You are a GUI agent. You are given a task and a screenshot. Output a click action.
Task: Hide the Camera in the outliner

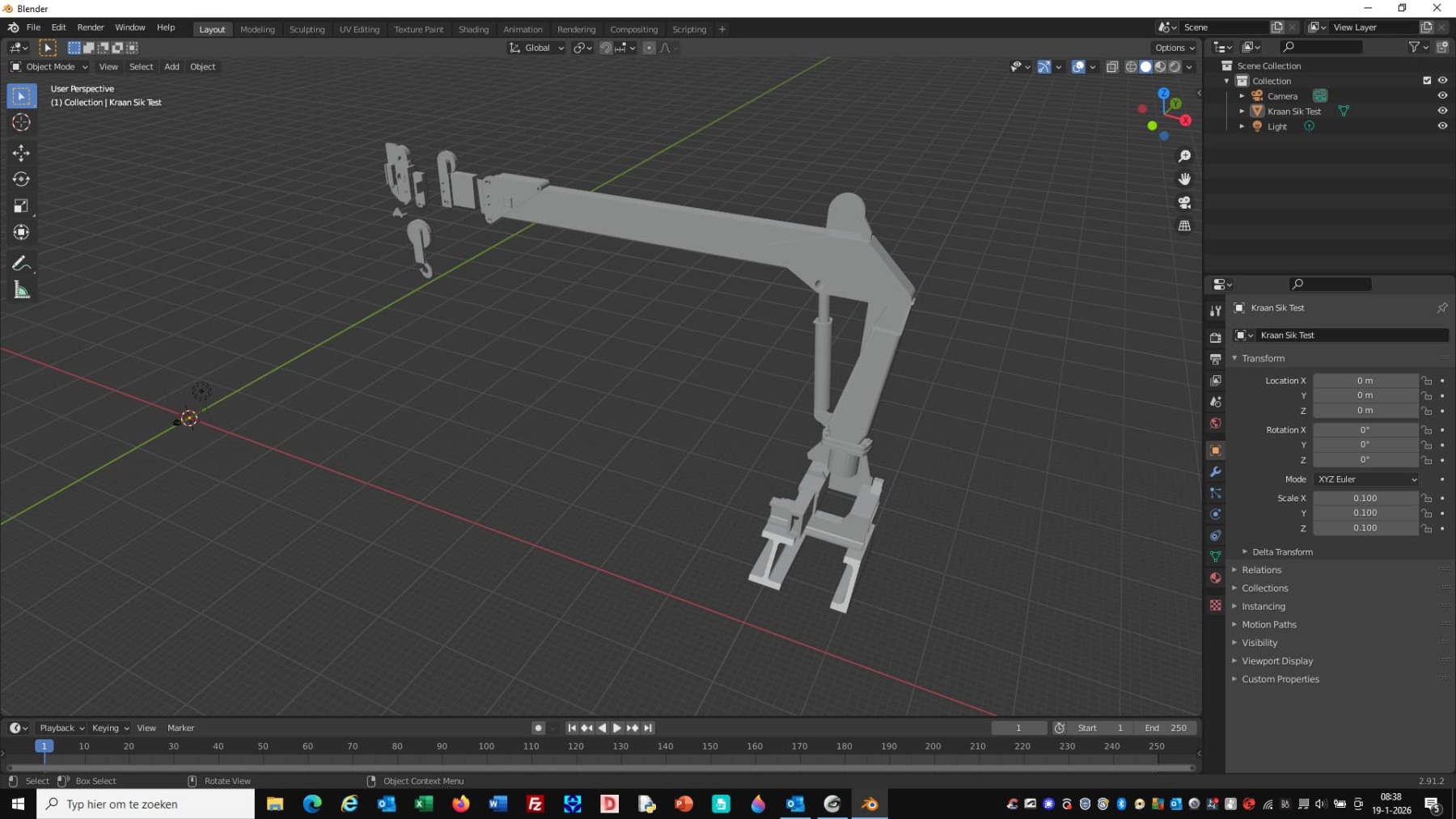[x=1441, y=95]
